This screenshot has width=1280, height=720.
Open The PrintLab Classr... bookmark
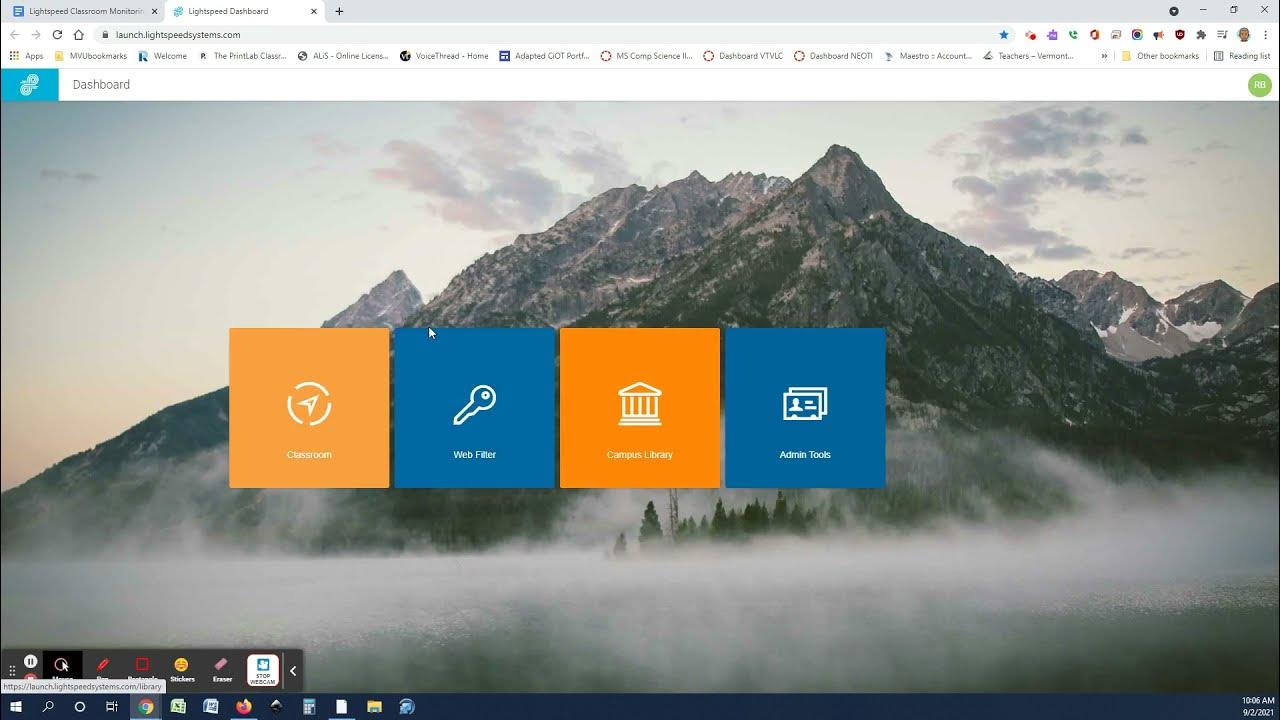[243, 56]
